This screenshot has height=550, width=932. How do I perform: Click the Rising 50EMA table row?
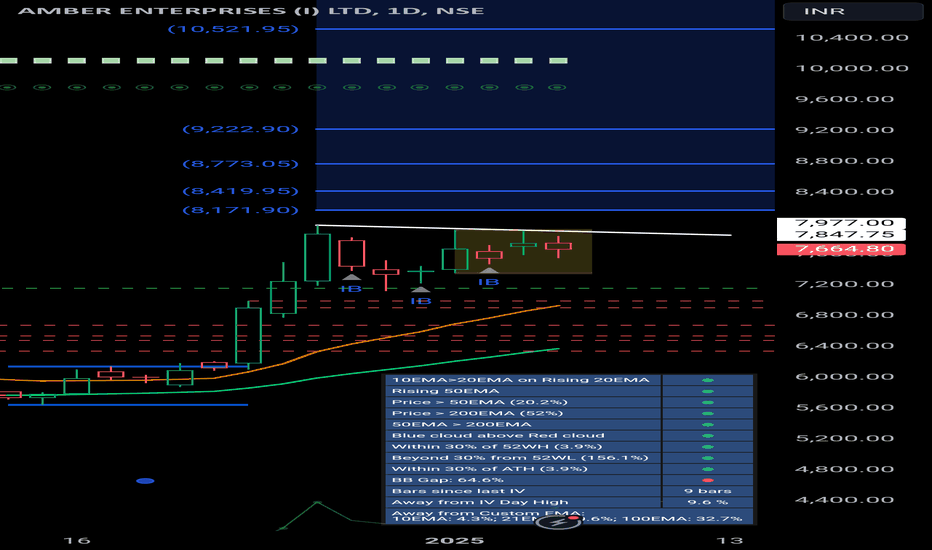[569, 391]
